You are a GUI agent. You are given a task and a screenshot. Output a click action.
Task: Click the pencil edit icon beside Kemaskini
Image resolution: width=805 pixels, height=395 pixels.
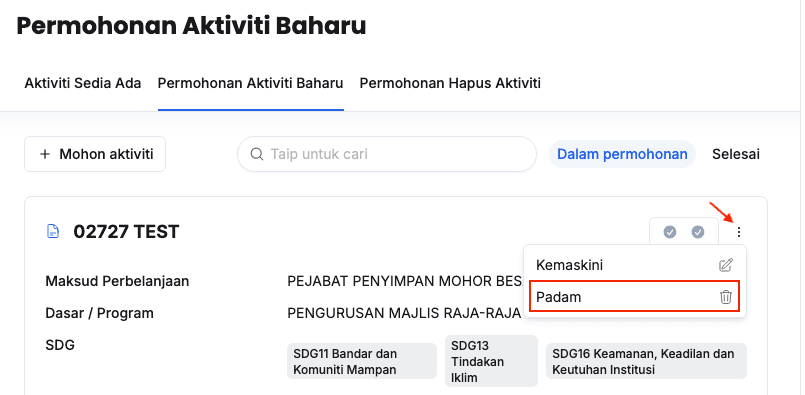pos(725,265)
